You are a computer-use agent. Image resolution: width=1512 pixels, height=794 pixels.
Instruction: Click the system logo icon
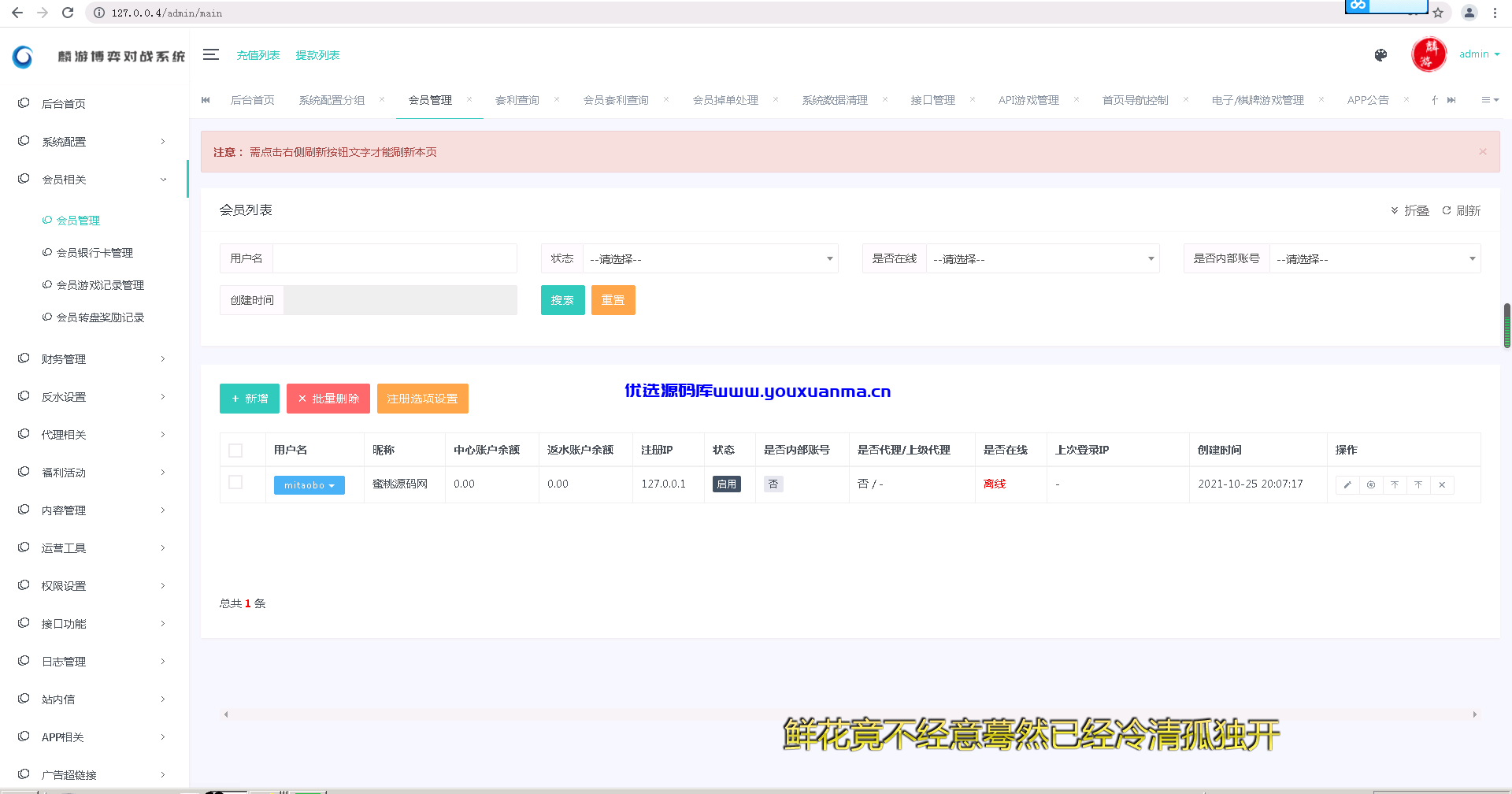[23, 56]
